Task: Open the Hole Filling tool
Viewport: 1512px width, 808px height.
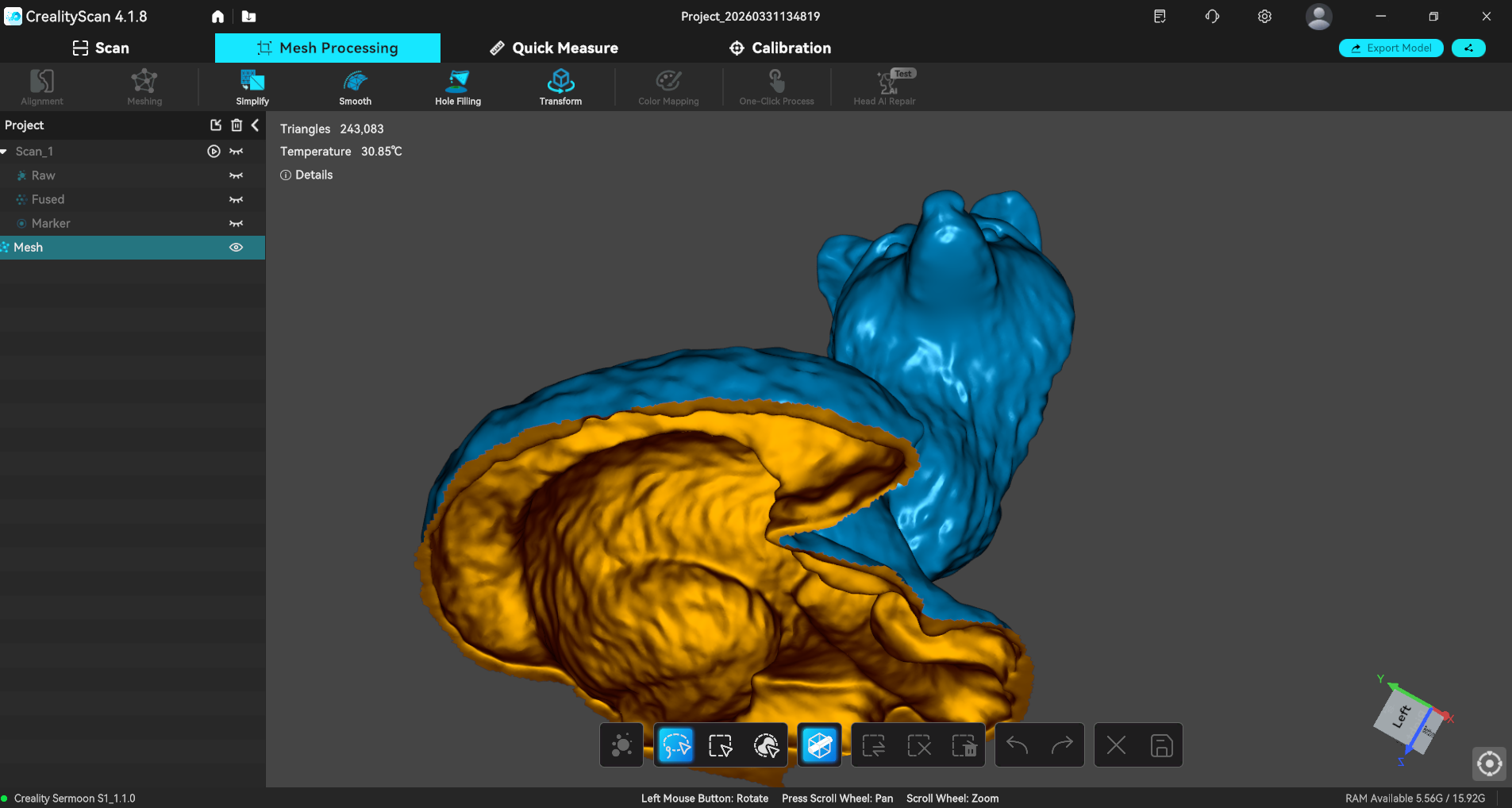Action: tap(458, 87)
